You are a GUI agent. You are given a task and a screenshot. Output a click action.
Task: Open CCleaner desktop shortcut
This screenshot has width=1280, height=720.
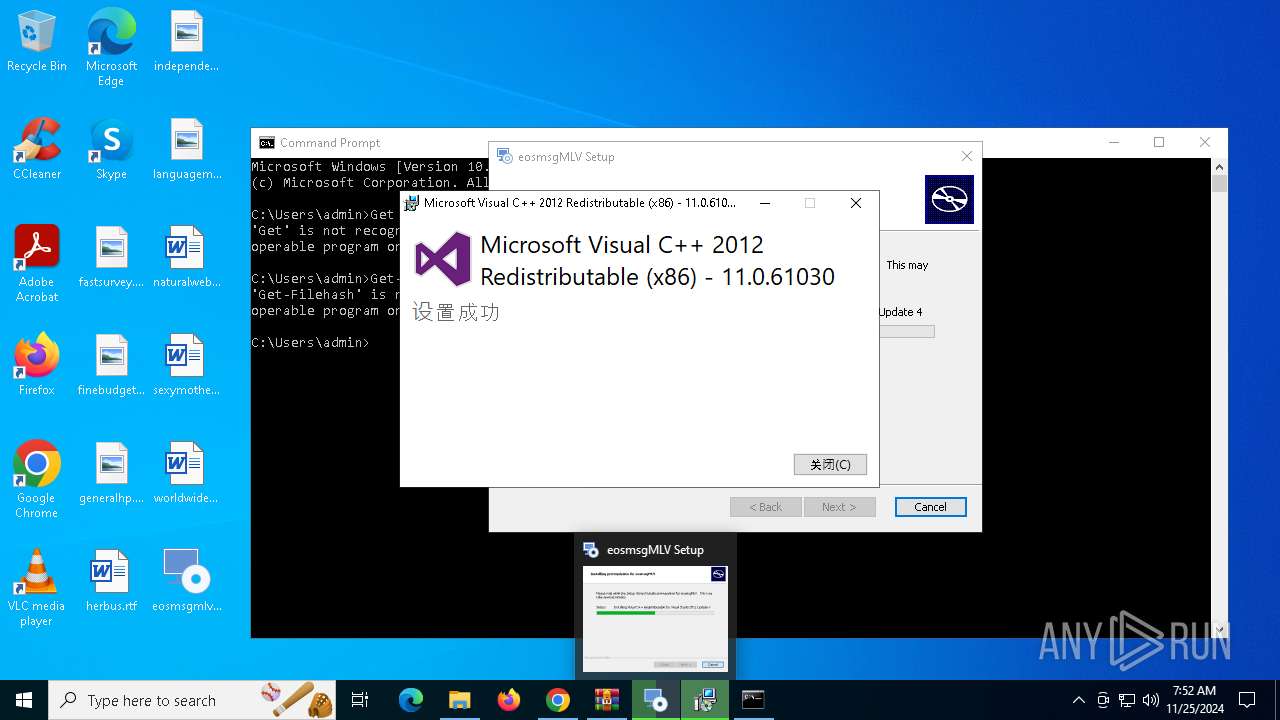click(37, 149)
